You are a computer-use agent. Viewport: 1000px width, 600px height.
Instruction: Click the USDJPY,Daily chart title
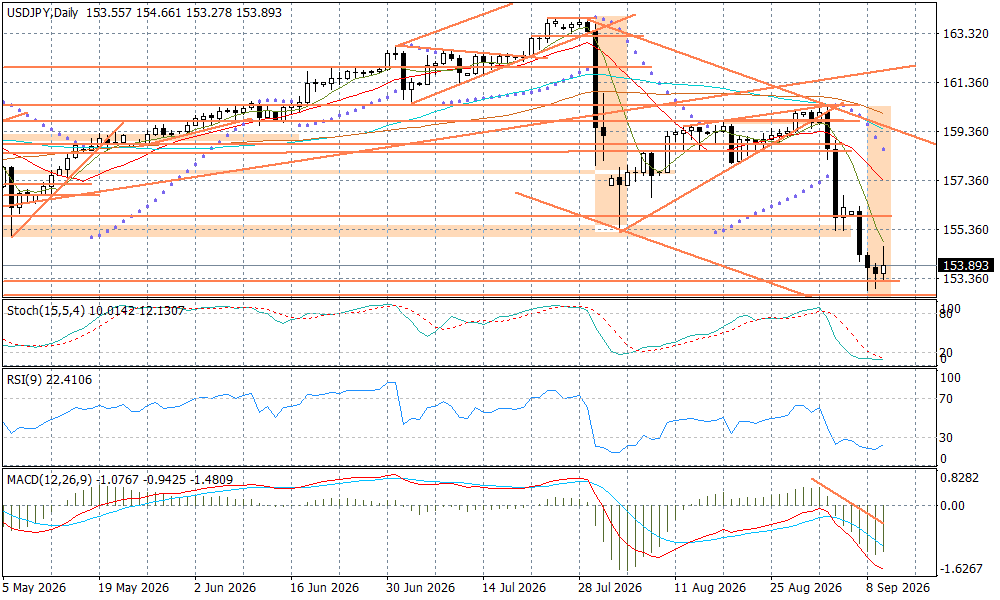pos(42,13)
